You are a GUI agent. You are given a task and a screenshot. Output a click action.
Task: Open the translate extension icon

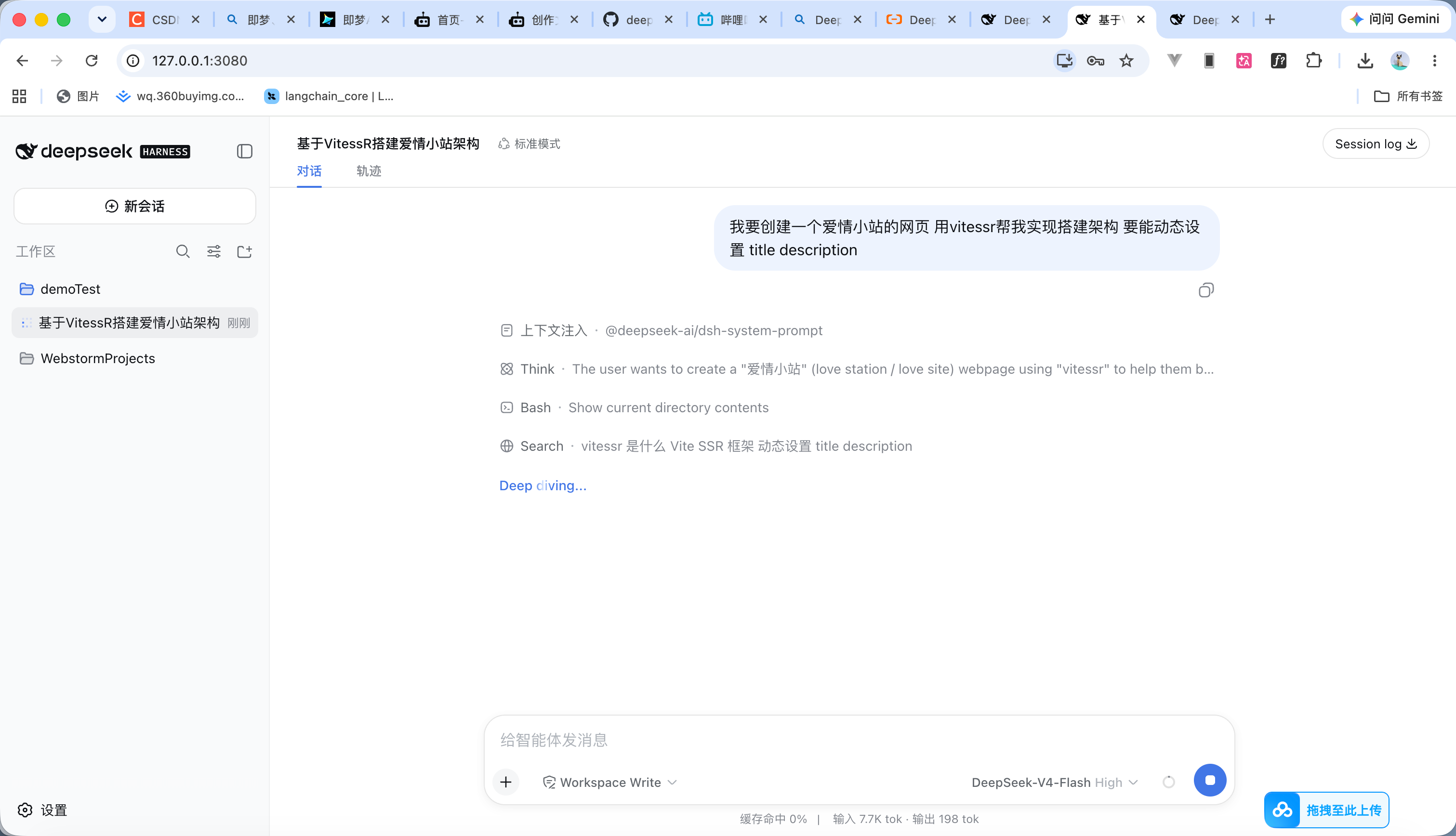pyautogui.click(x=1244, y=60)
